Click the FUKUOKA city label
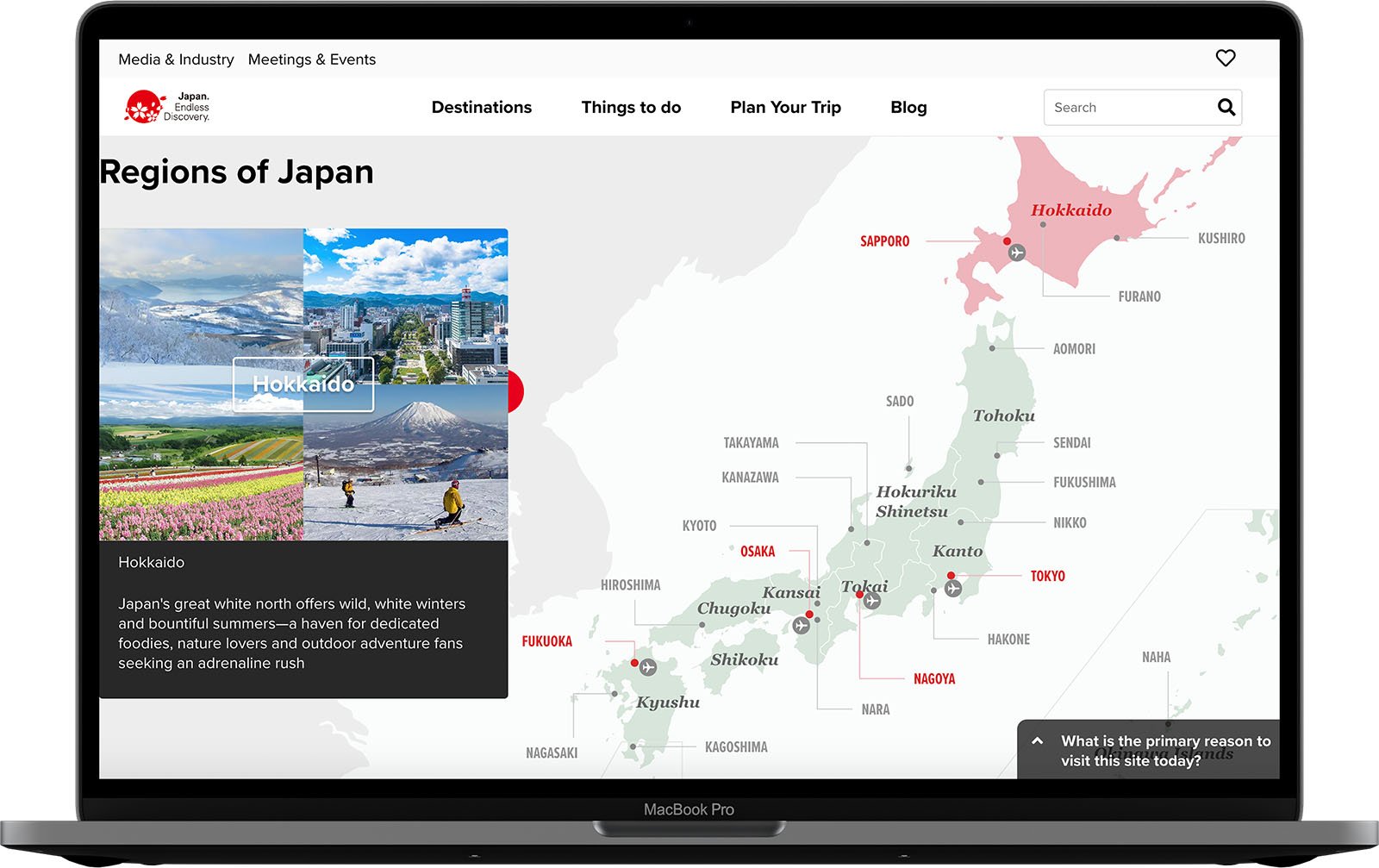Viewport: 1379px width, 868px height. click(x=546, y=641)
